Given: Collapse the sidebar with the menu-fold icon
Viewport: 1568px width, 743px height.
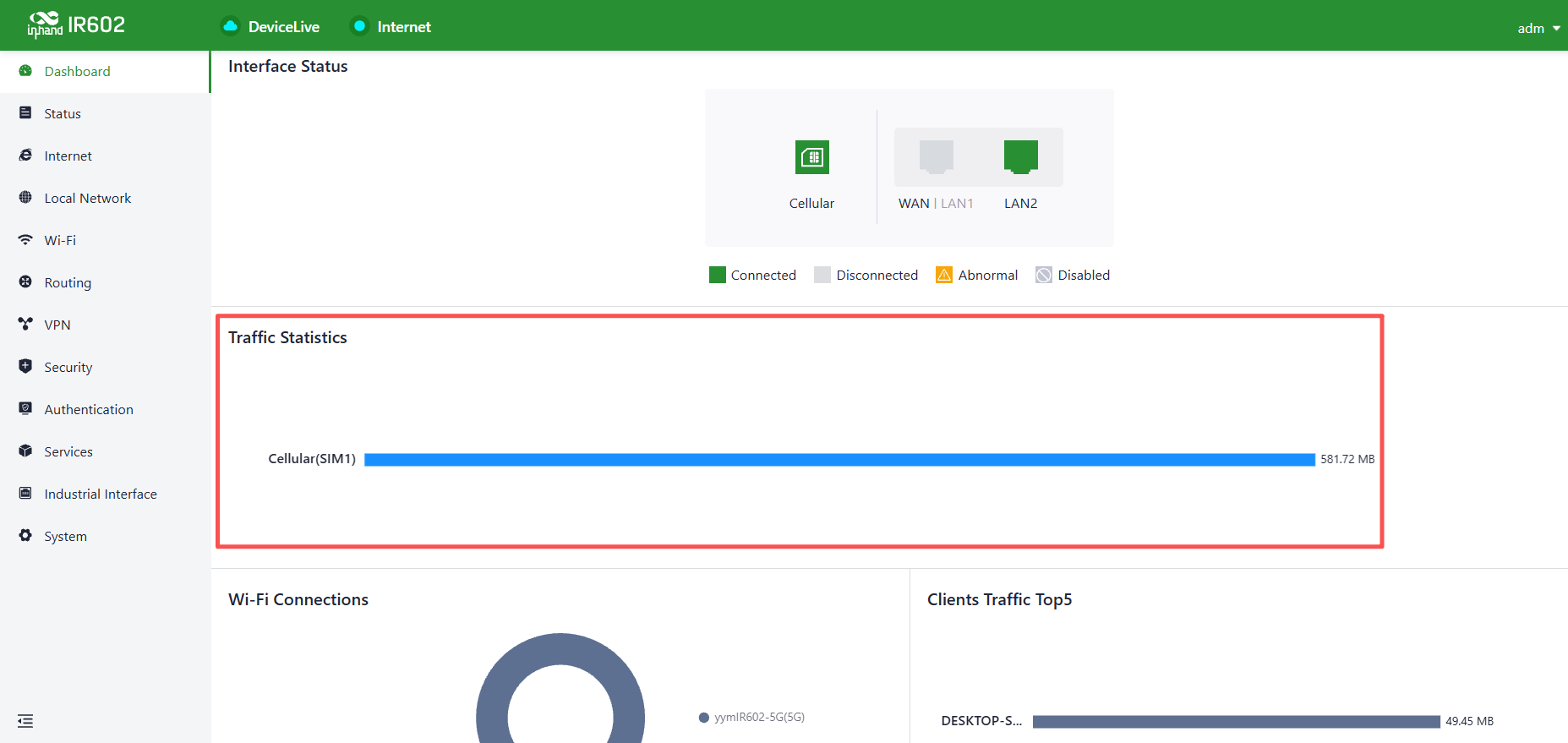Looking at the screenshot, I should pos(25,721).
